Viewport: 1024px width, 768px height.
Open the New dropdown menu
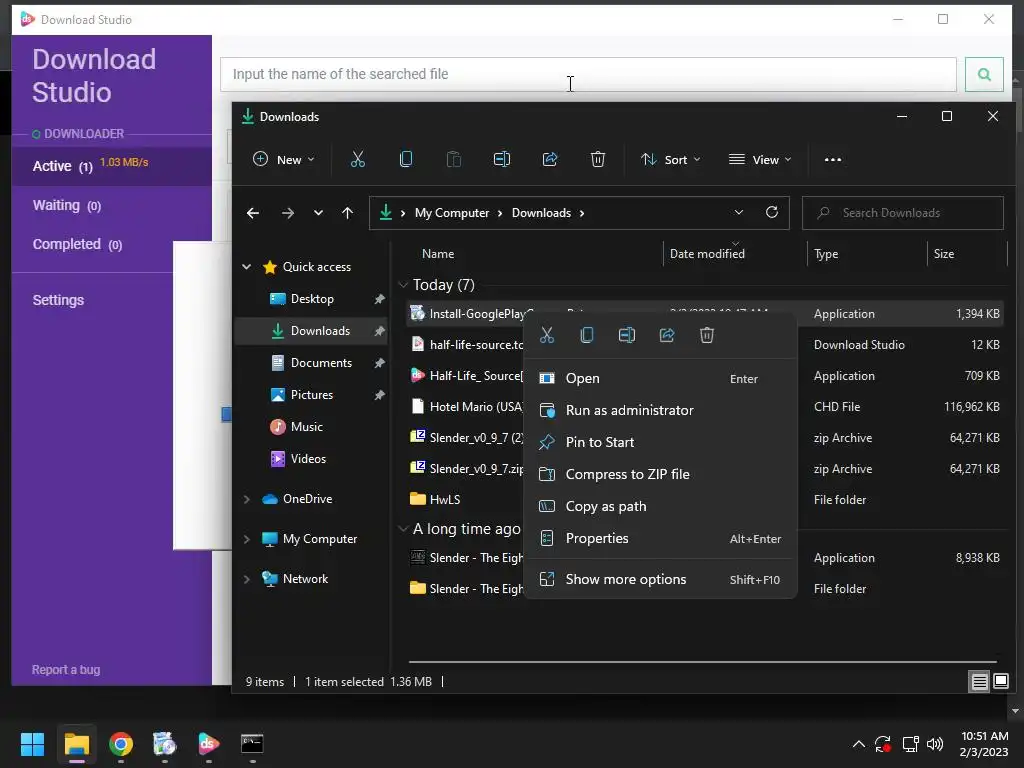click(284, 159)
